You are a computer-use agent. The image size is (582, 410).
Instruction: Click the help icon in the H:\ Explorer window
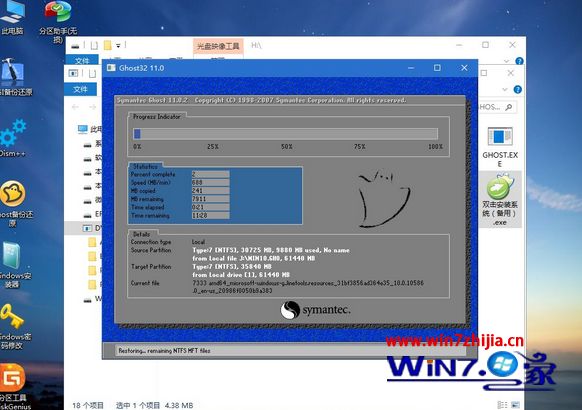(519, 60)
